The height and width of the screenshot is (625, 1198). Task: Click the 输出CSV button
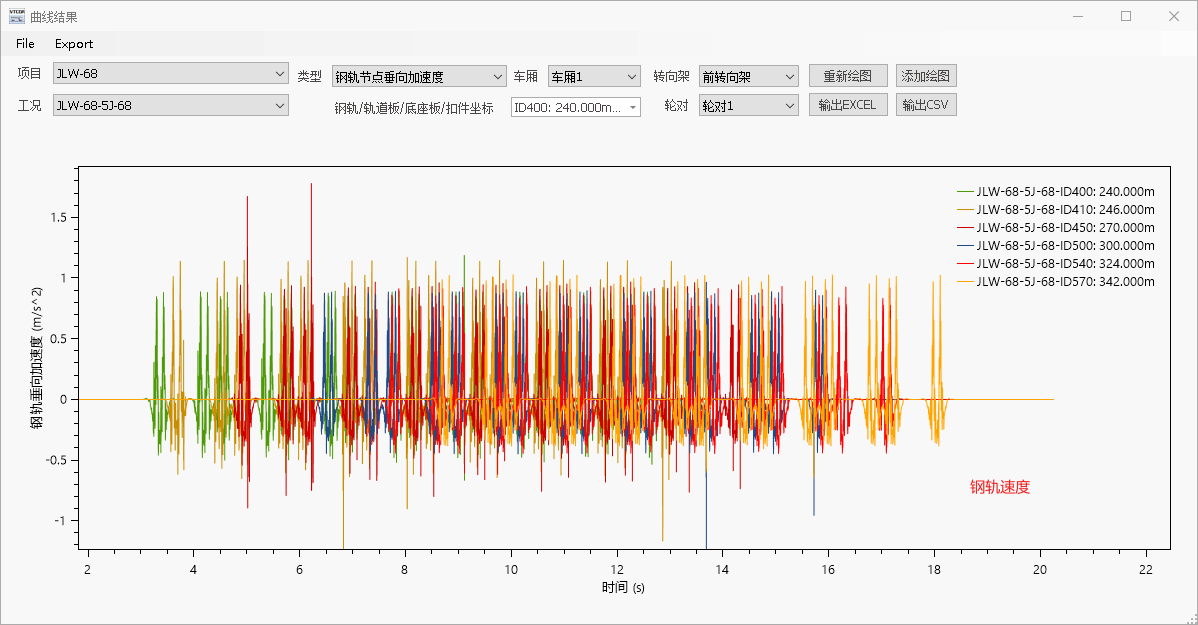pos(925,105)
